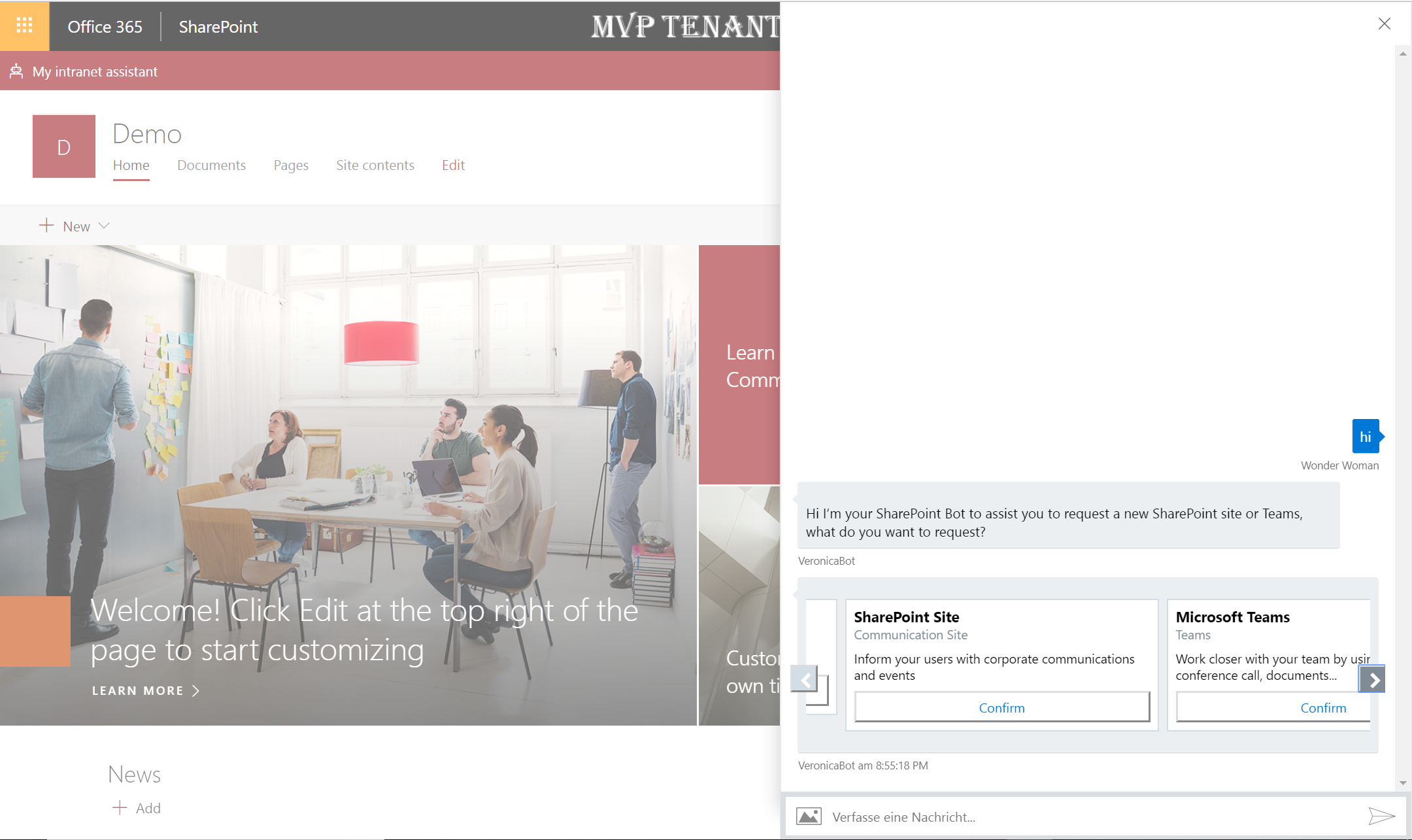
Task: Click the Demo site logo tile
Action: [x=64, y=146]
